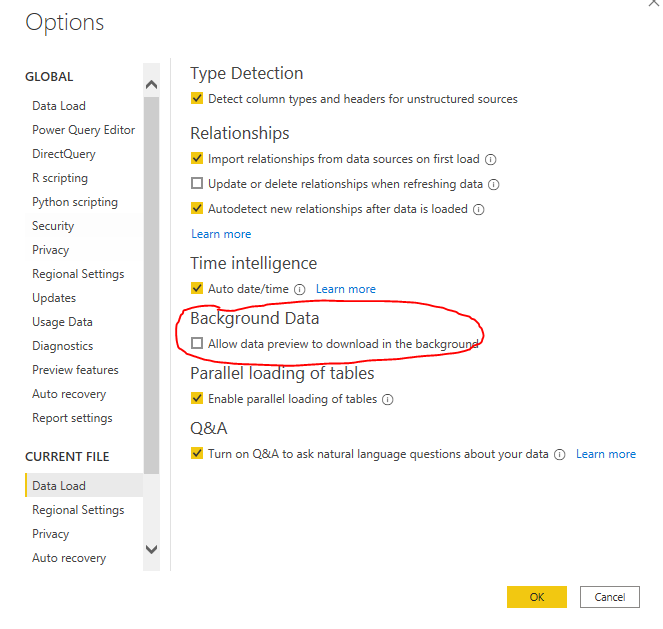Follow Learn more link under Relationships
Image resolution: width=663 pixels, height=629 pixels.
[x=221, y=234]
